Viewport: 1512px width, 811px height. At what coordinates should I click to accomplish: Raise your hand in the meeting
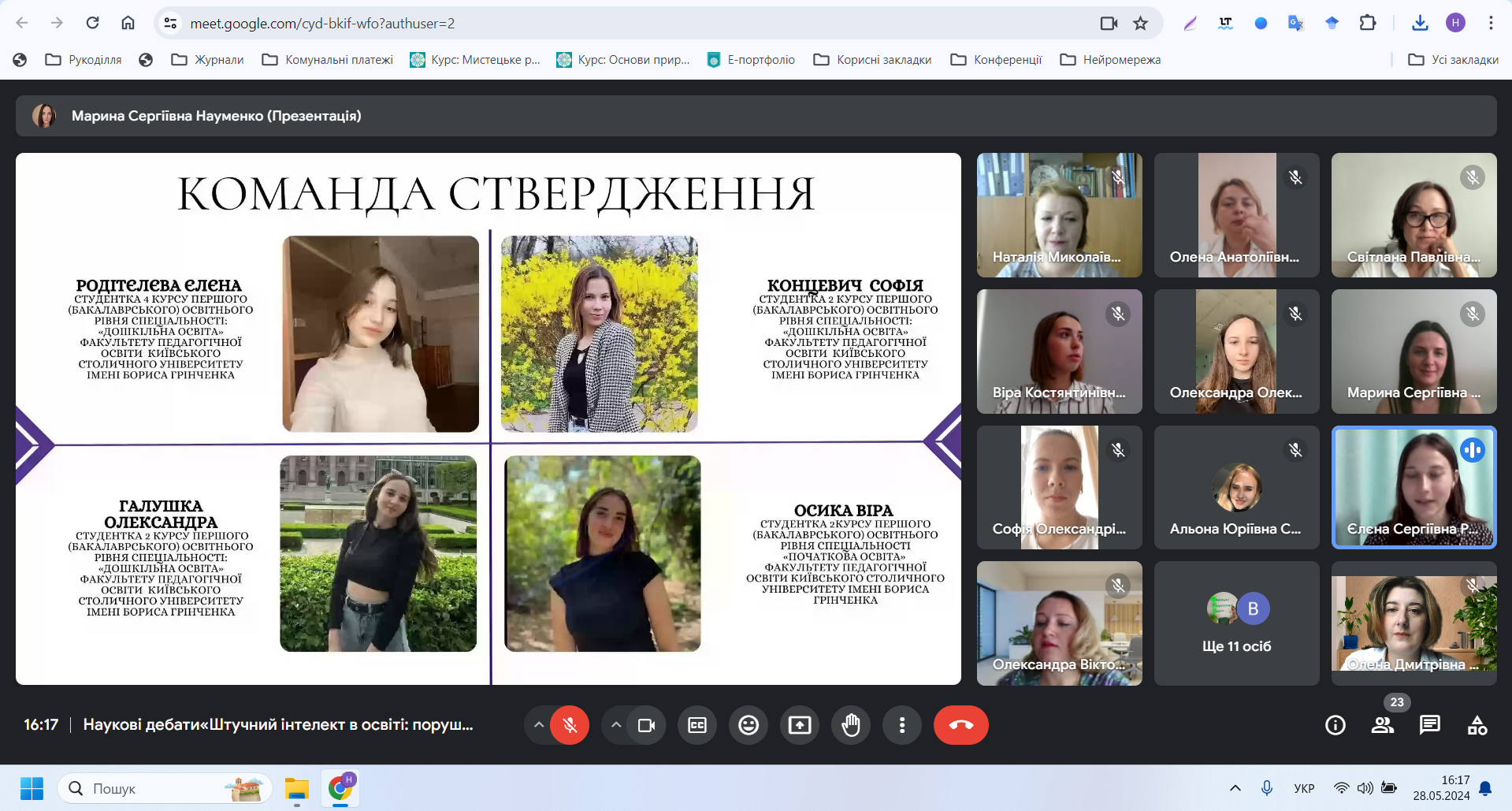[x=851, y=725]
